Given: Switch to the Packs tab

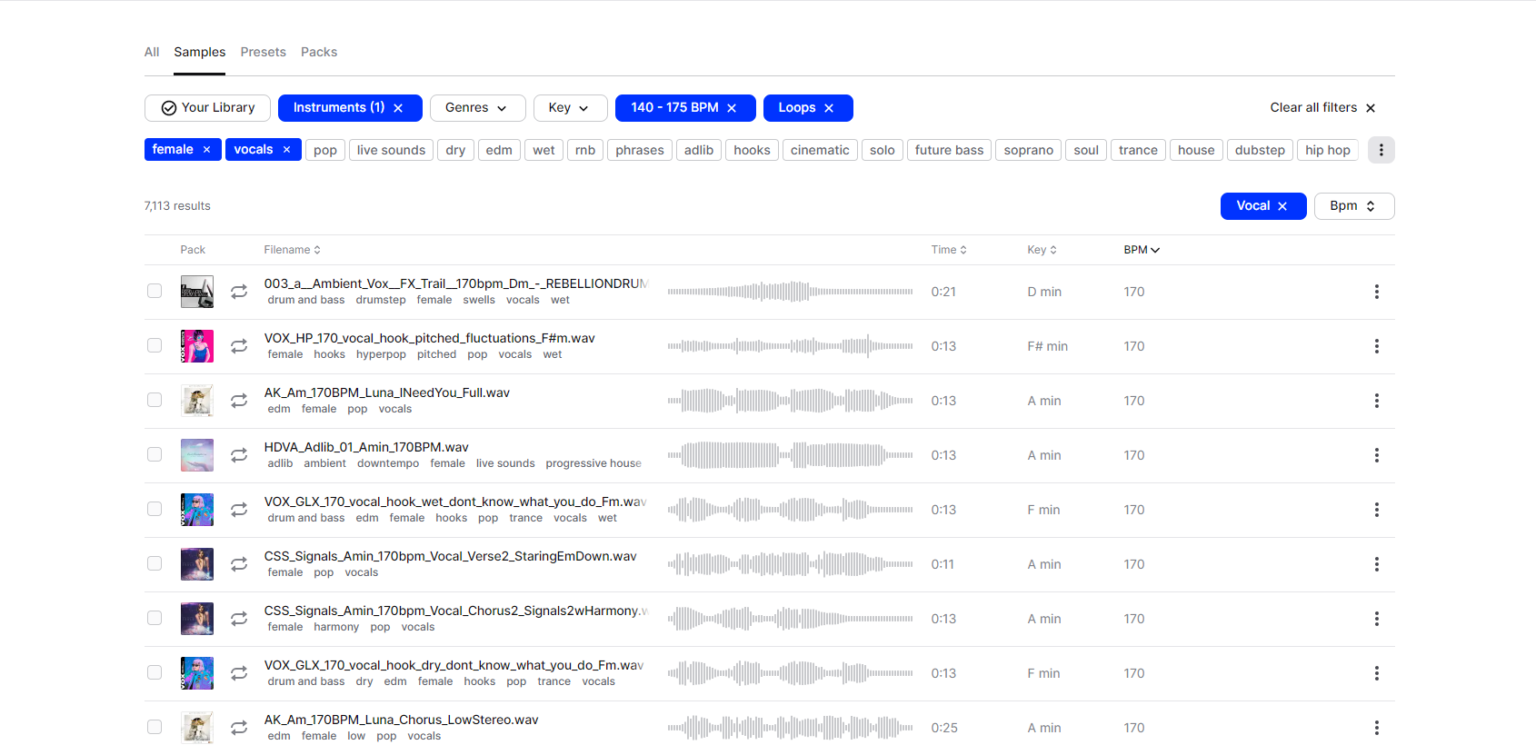Looking at the screenshot, I should pos(318,51).
